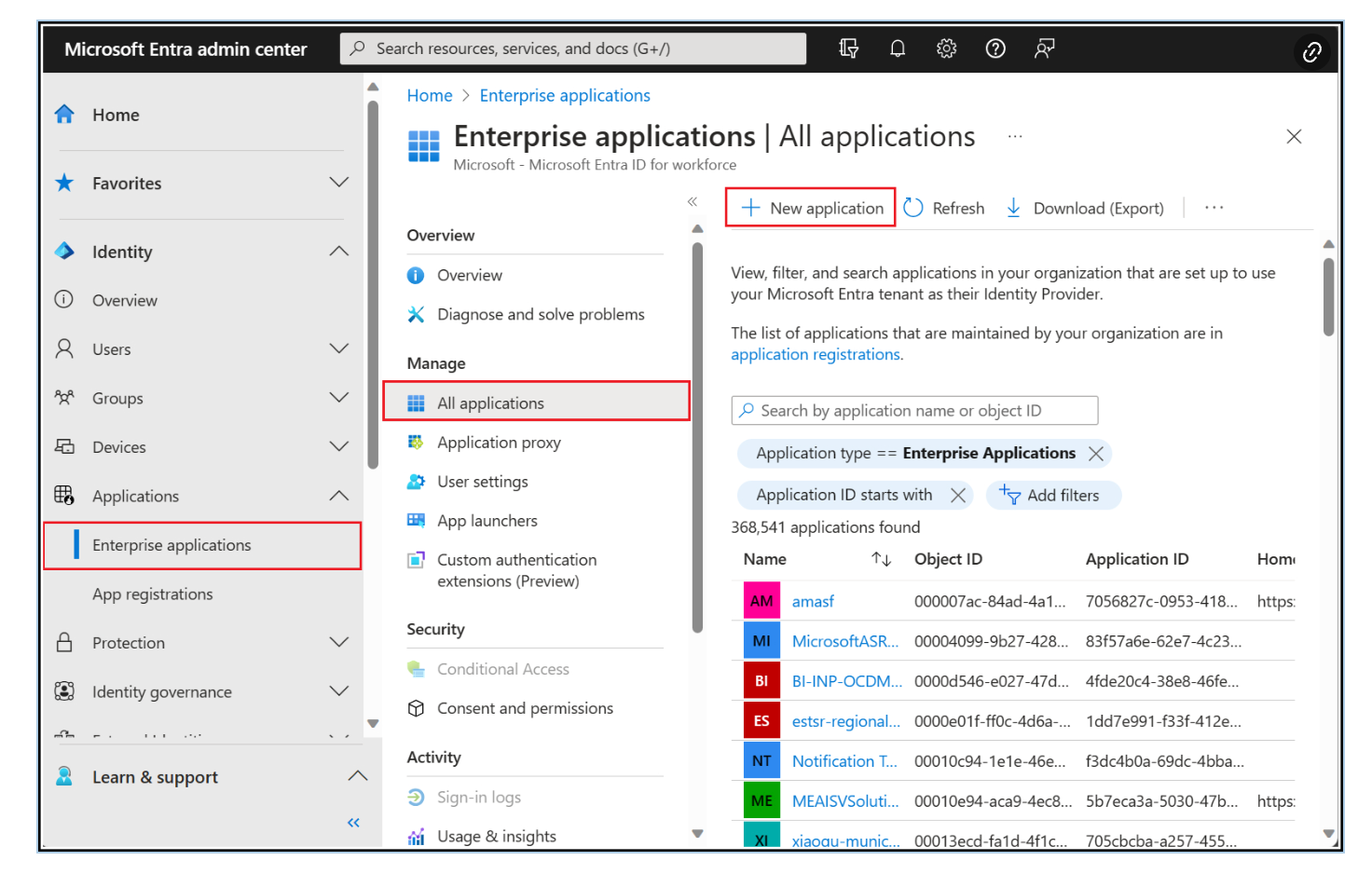Open Sign-in logs under Activity
The width and height of the screenshot is (1372, 874).
(x=479, y=798)
